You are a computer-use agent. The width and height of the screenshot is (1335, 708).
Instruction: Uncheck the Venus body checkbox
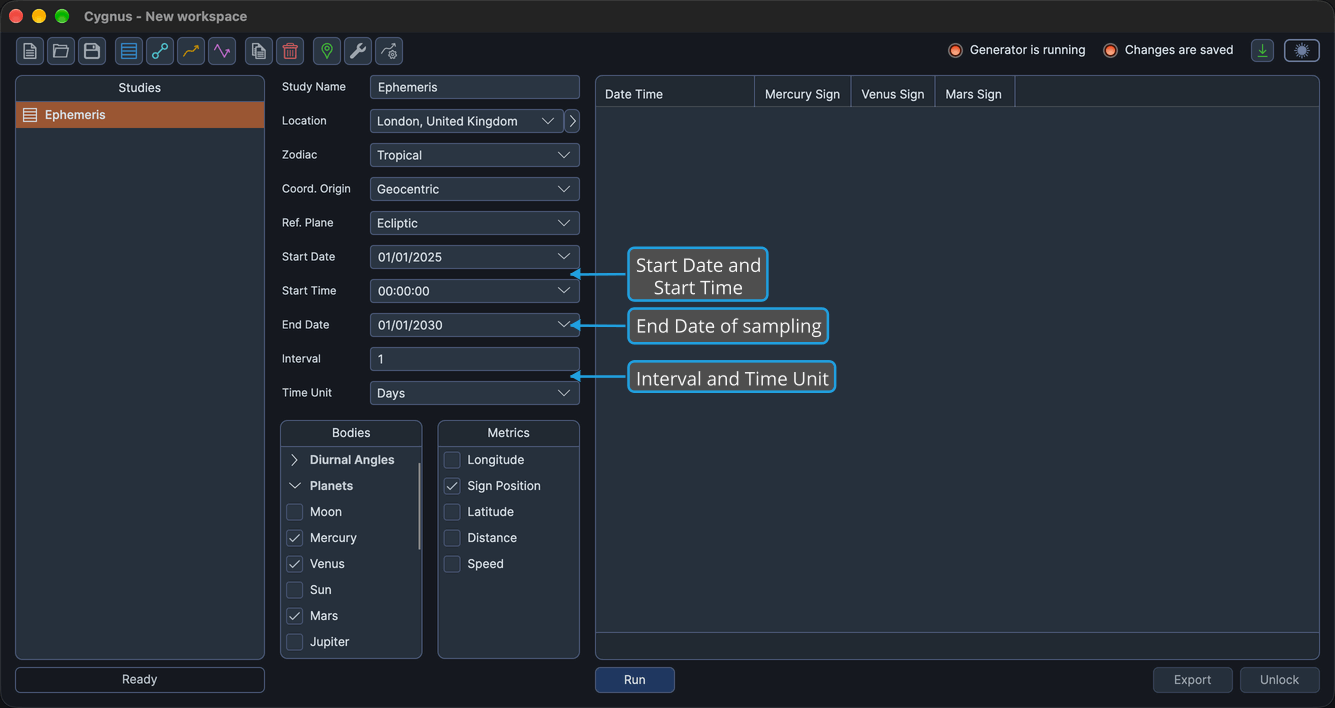(x=295, y=564)
